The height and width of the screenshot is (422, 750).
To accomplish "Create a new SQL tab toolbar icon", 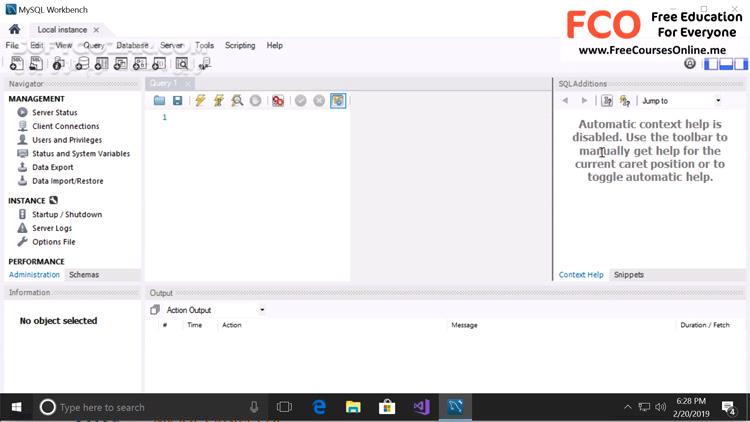I will click(16, 63).
